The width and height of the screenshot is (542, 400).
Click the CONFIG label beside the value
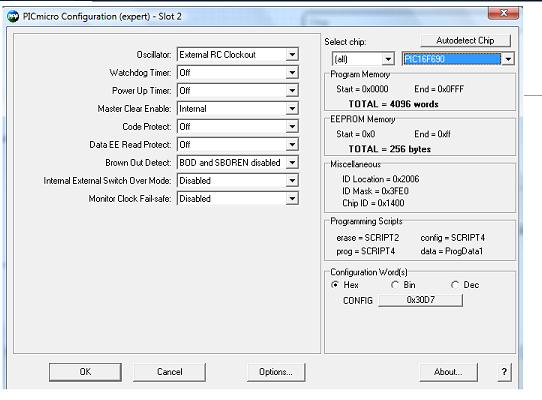click(358, 300)
